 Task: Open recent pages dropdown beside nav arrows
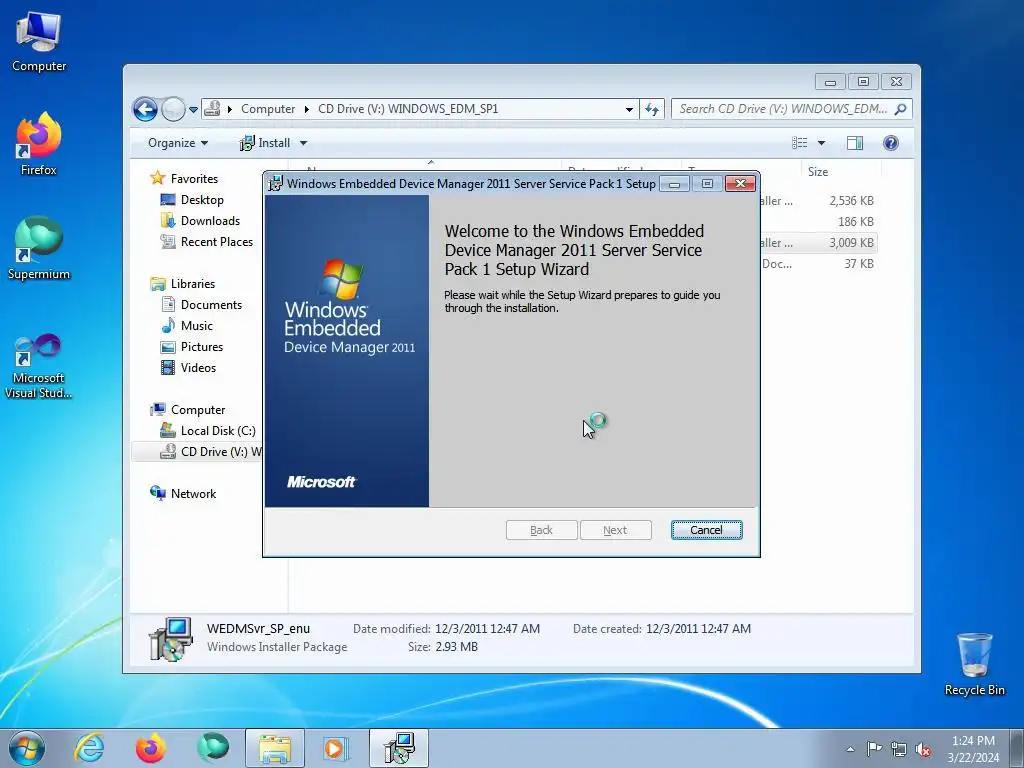tap(193, 110)
